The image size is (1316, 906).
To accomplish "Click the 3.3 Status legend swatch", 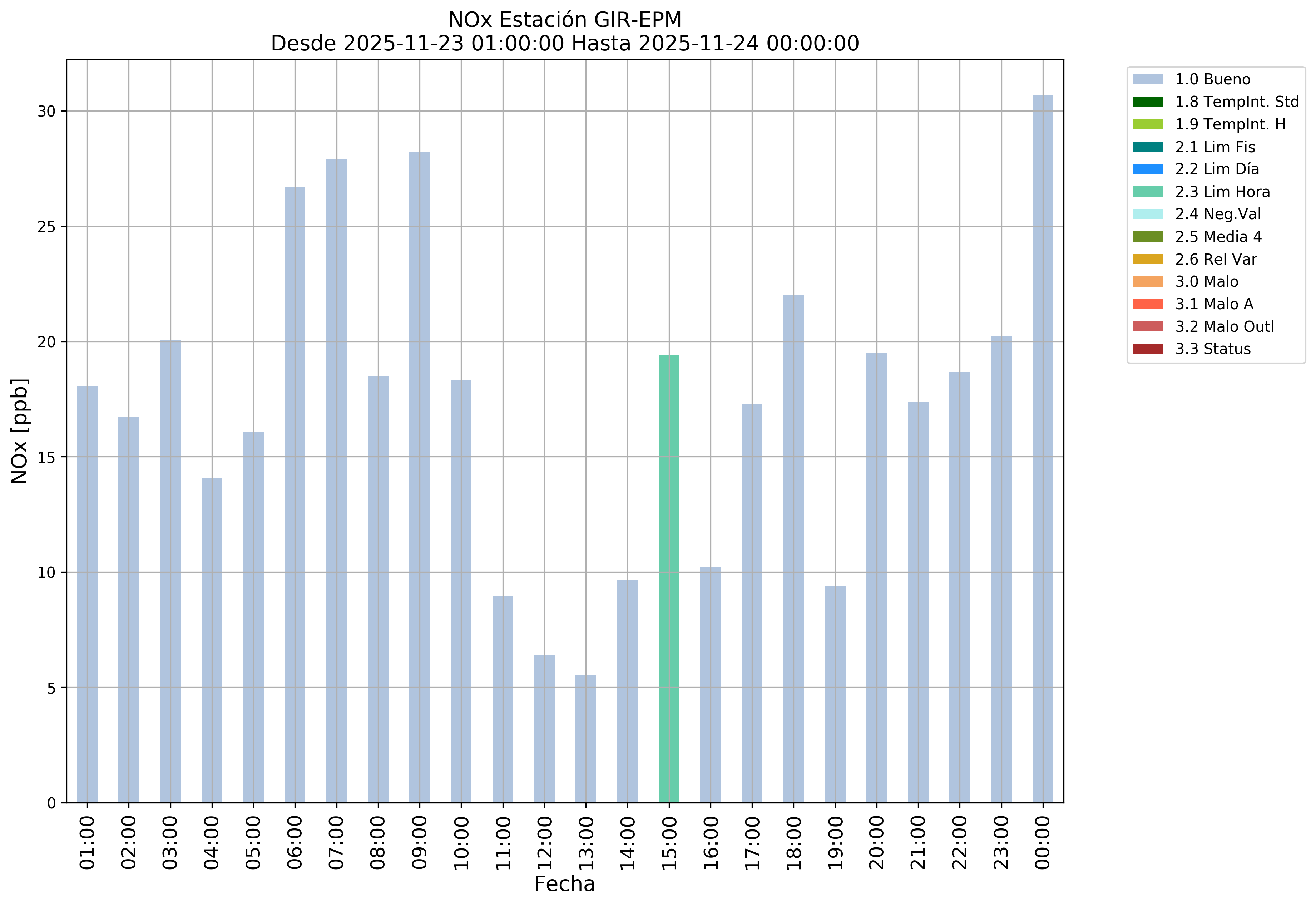I will click(x=1147, y=349).
